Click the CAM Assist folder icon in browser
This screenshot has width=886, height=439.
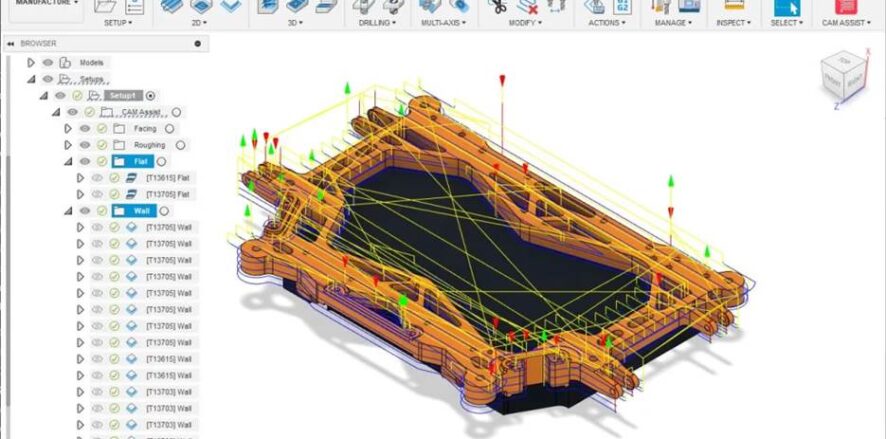pos(107,112)
